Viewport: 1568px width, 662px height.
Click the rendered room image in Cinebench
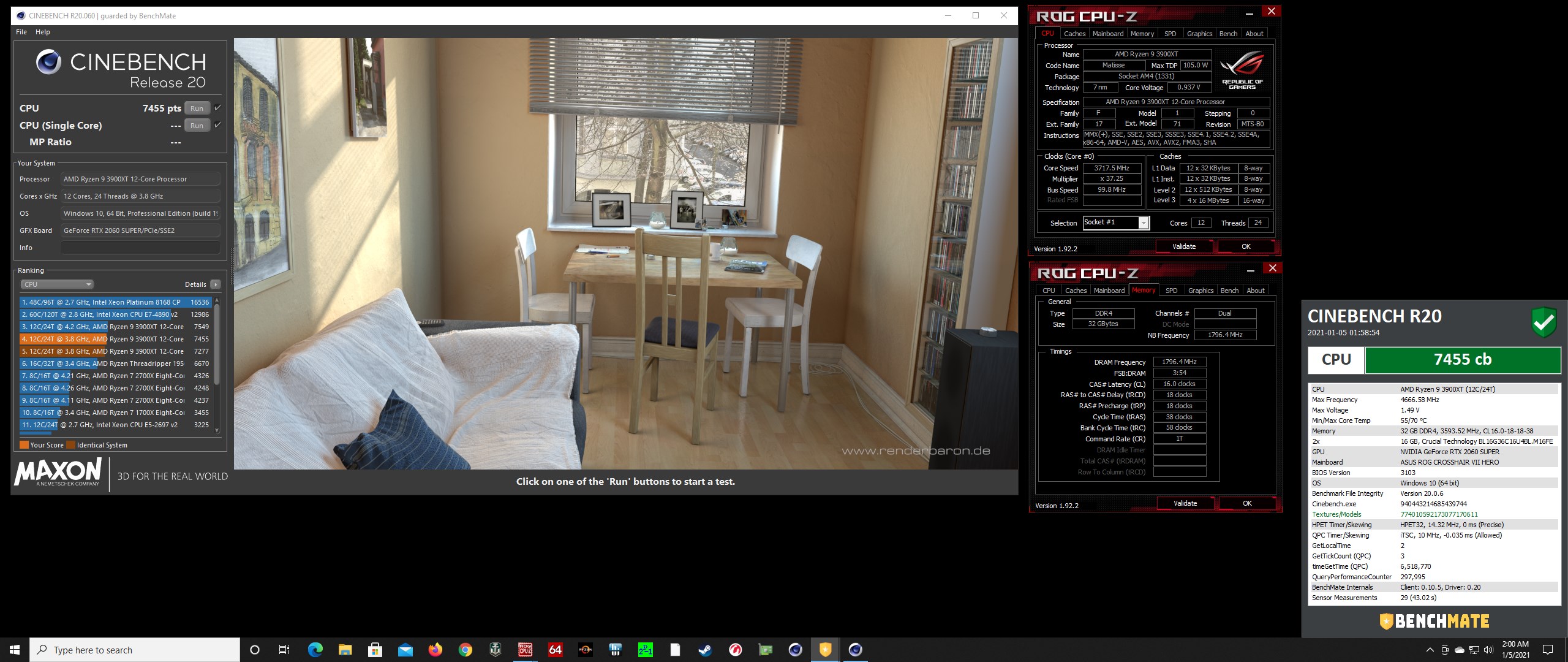pyautogui.click(x=625, y=254)
